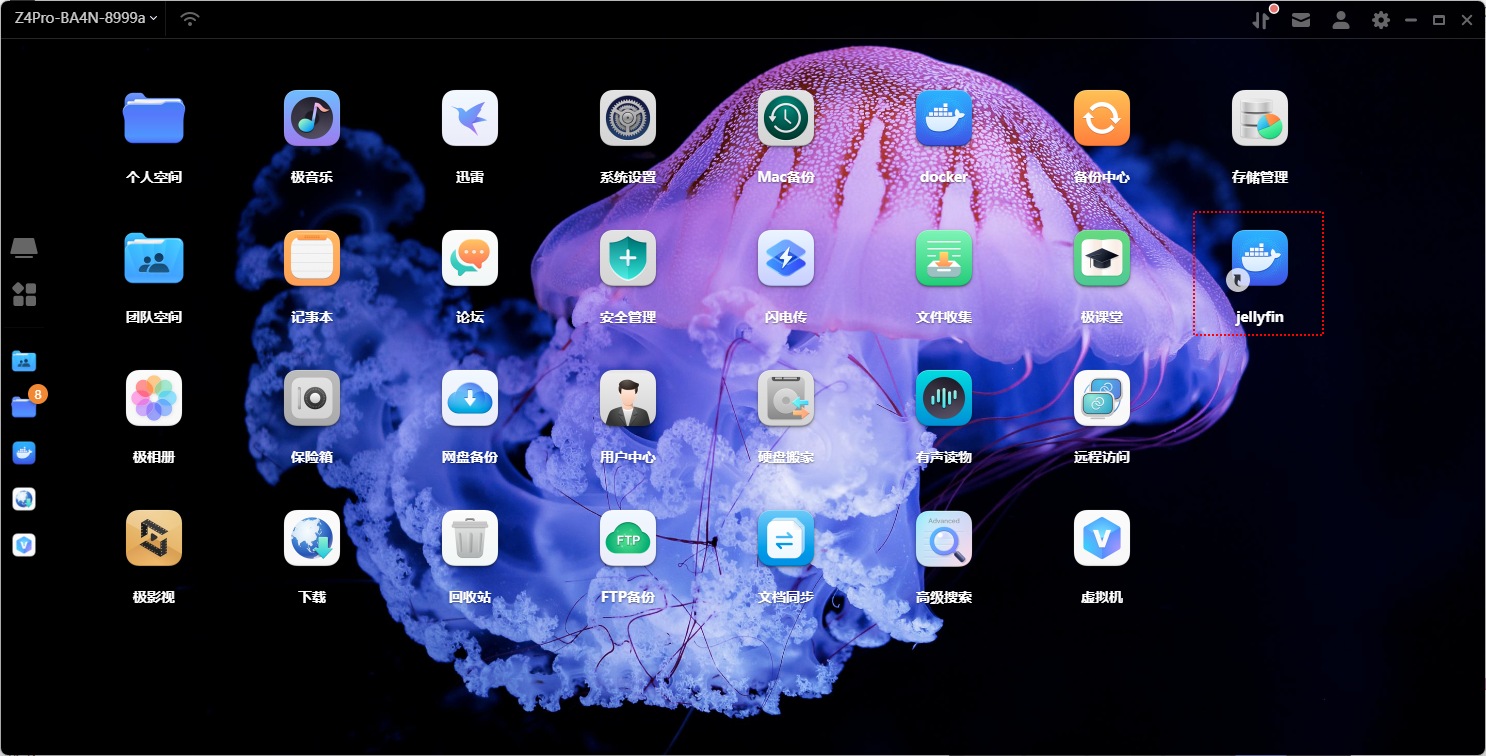Launch the 闪电传 transfer app
This screenshot has height=756, width=1486.
[786, 259]
